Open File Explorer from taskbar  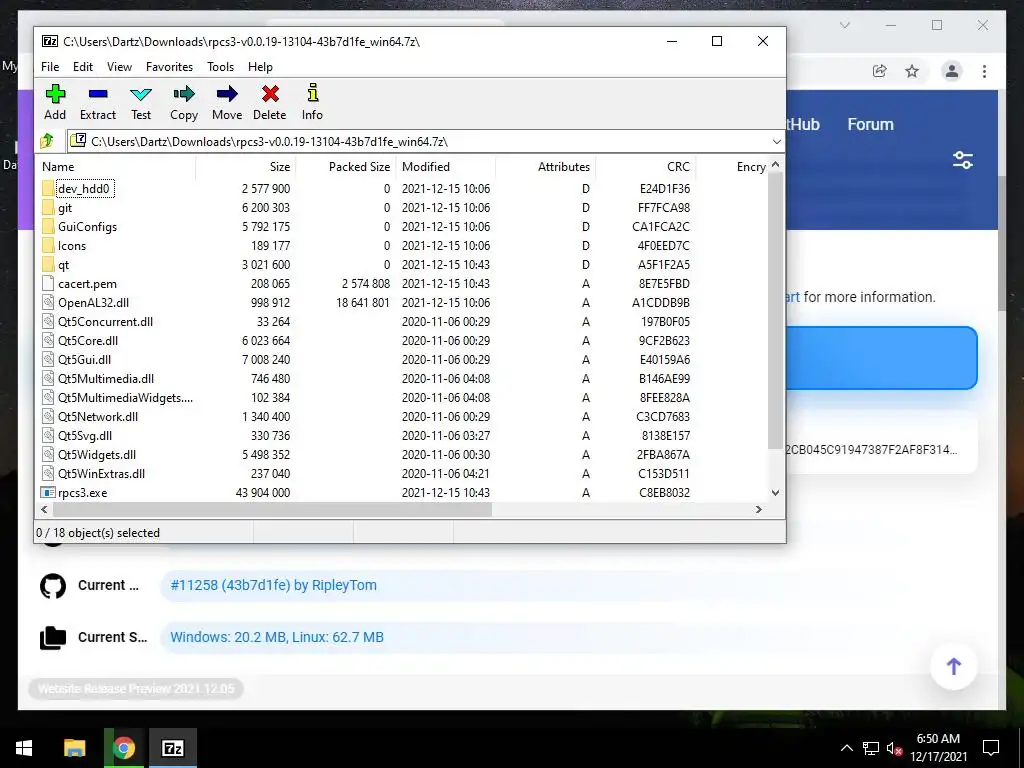(74, 748)
